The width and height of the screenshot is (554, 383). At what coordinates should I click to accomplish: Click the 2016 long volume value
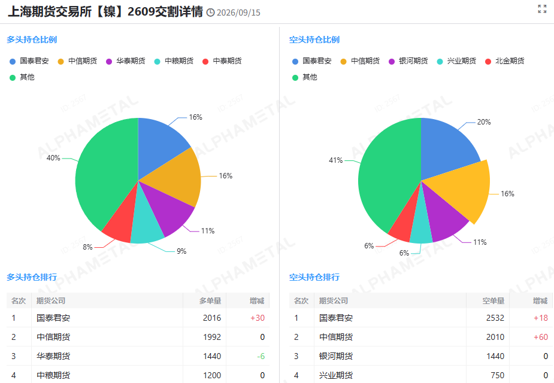click(x=212, y=318)
